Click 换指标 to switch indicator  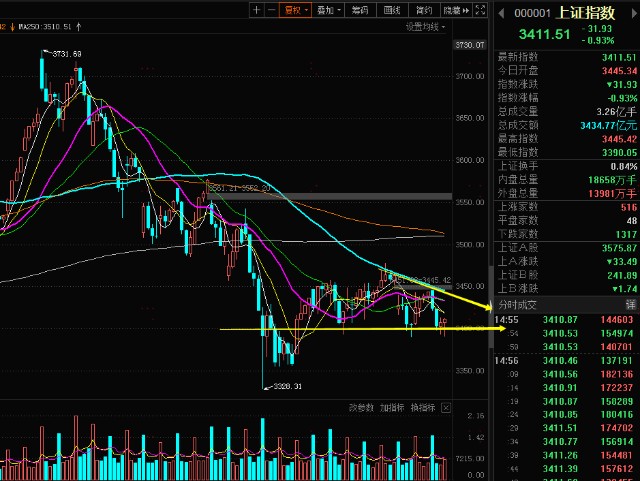(423, 407)
